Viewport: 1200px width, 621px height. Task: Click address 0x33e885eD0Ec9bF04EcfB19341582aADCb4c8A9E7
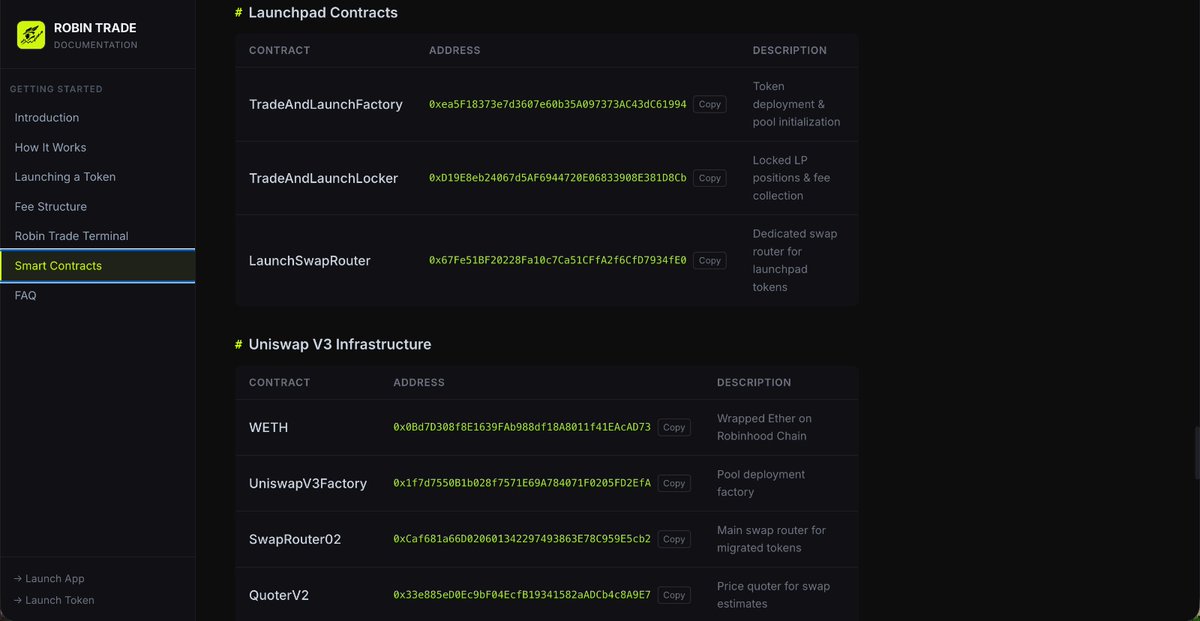(522, 595)
